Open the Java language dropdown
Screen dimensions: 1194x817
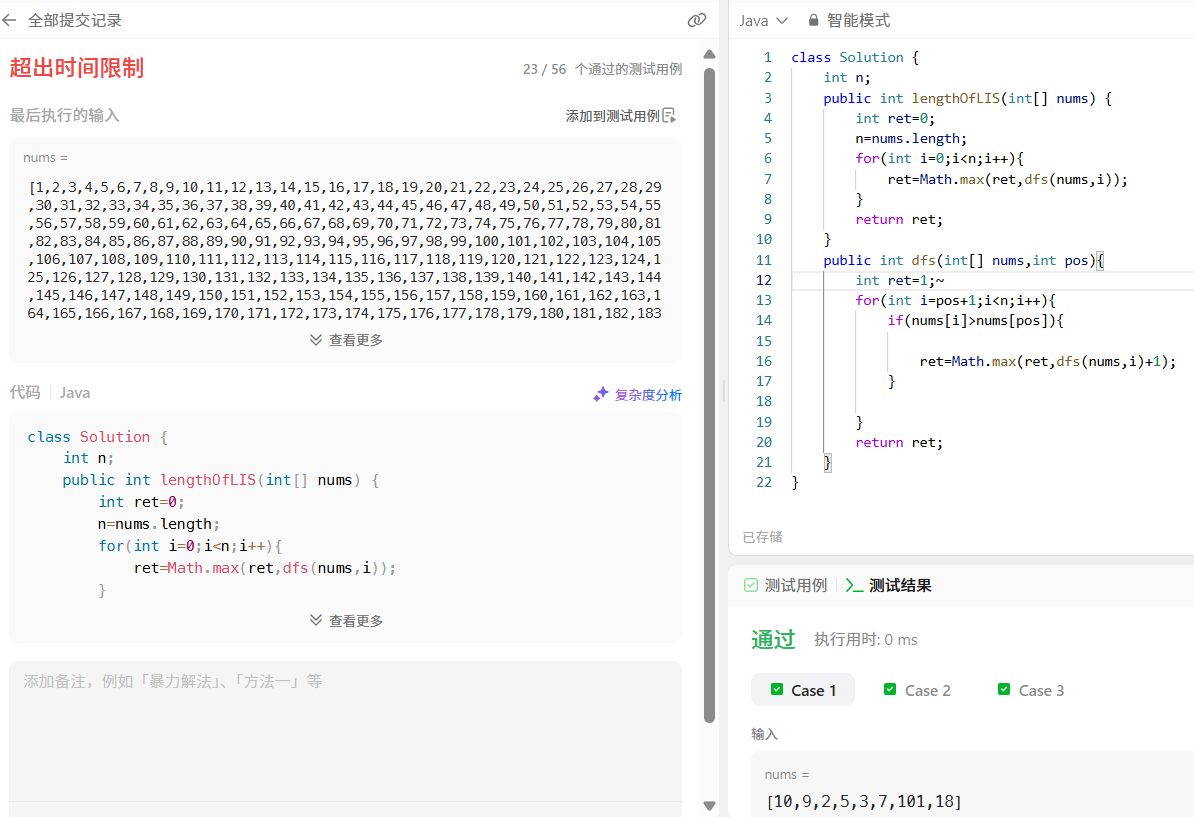click(x=763, y=21)
